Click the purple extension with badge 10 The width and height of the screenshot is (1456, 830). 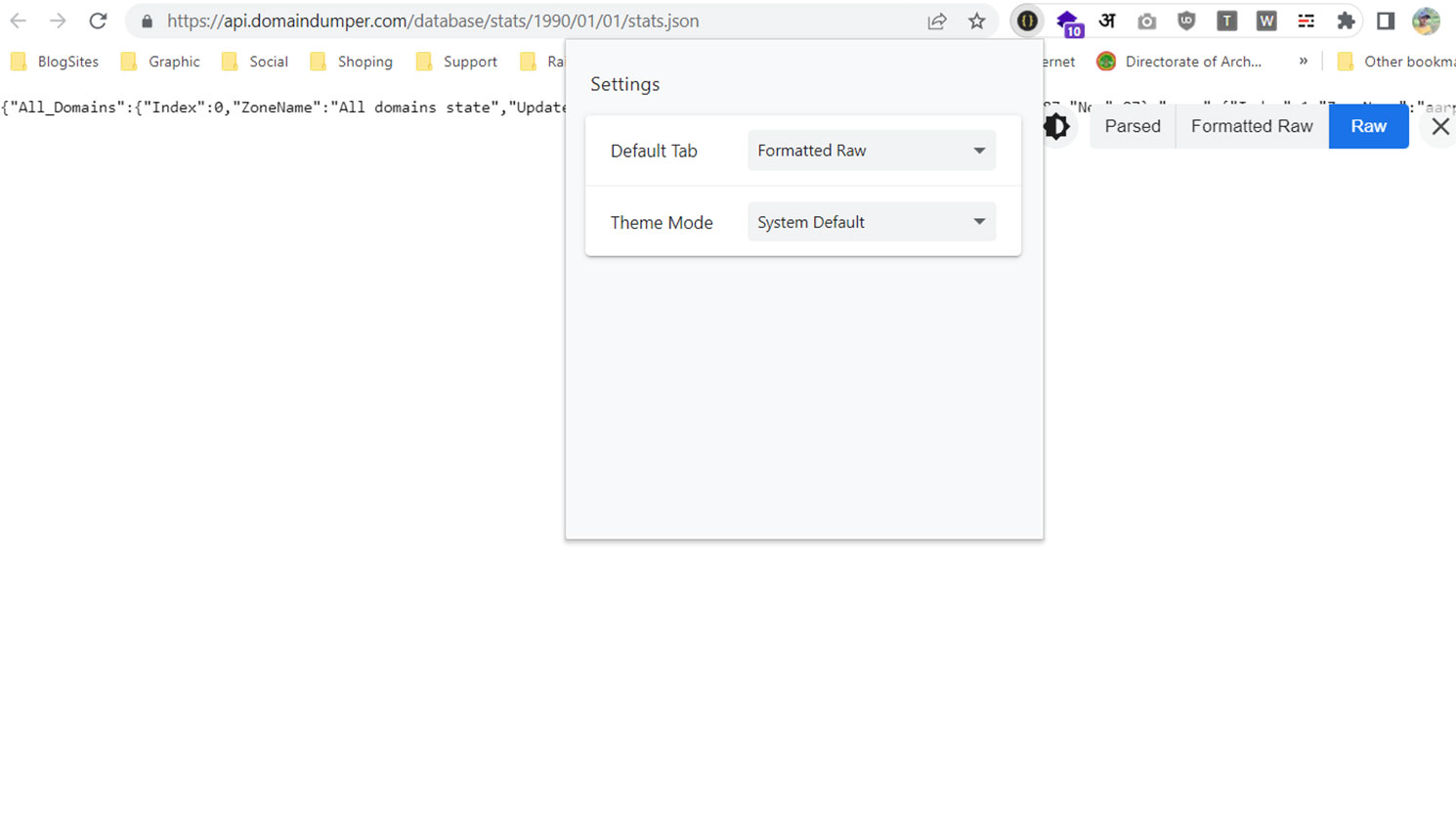pyautogui.click(x=1069, y=22)
